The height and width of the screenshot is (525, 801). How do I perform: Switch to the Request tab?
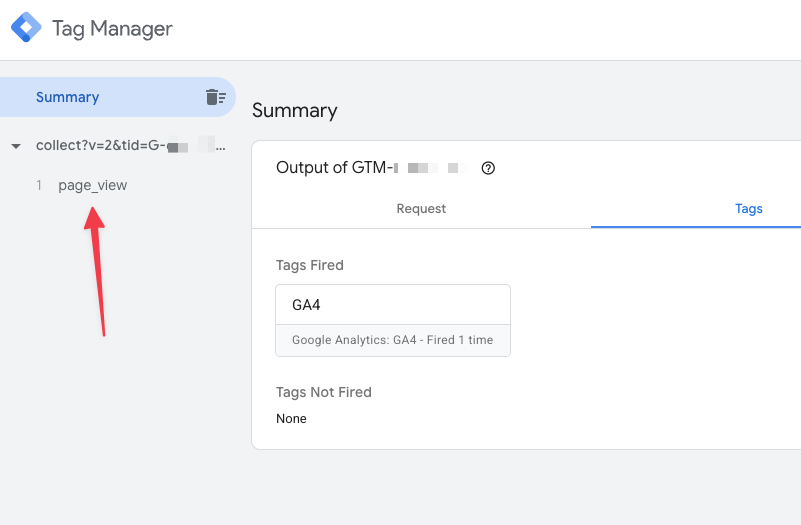point(421,208)
